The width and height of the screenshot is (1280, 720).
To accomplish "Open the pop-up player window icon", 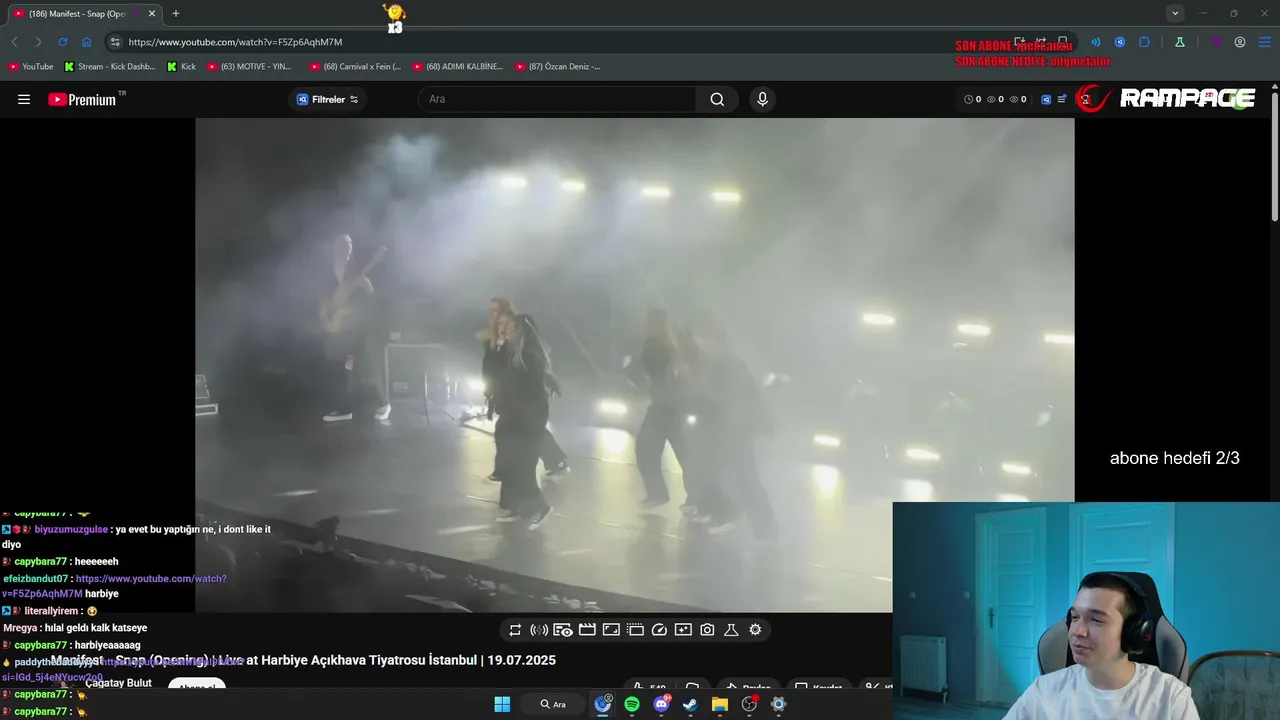I will click(x=634, y=630).
